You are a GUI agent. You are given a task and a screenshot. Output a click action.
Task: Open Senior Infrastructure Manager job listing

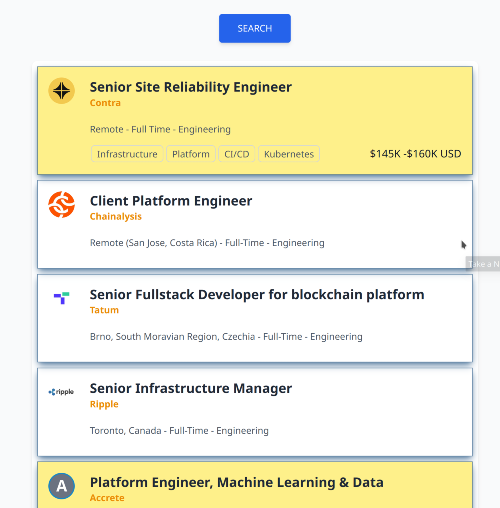[191, 388]
